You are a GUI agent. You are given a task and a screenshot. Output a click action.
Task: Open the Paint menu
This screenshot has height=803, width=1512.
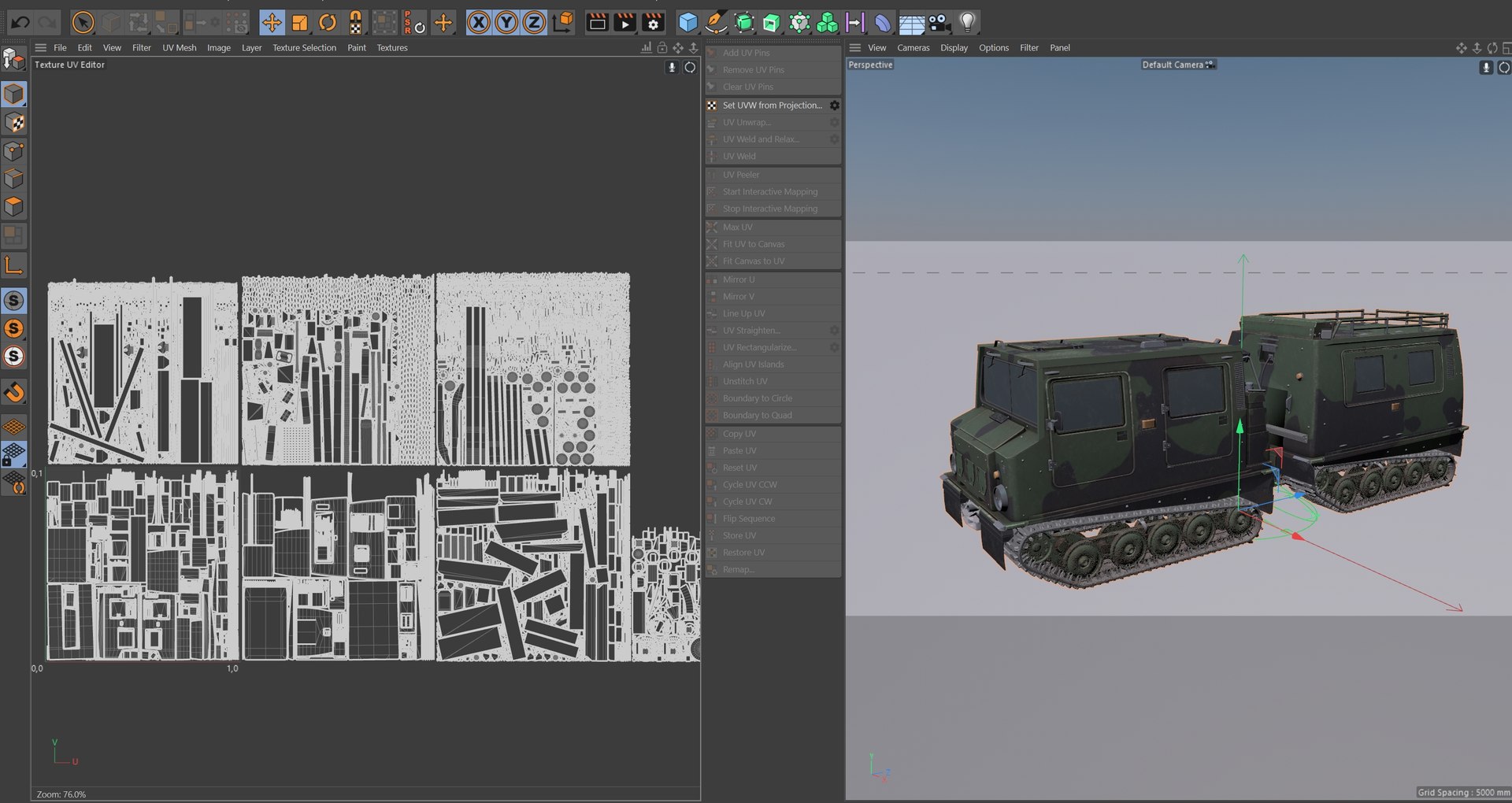coord(357,48)
